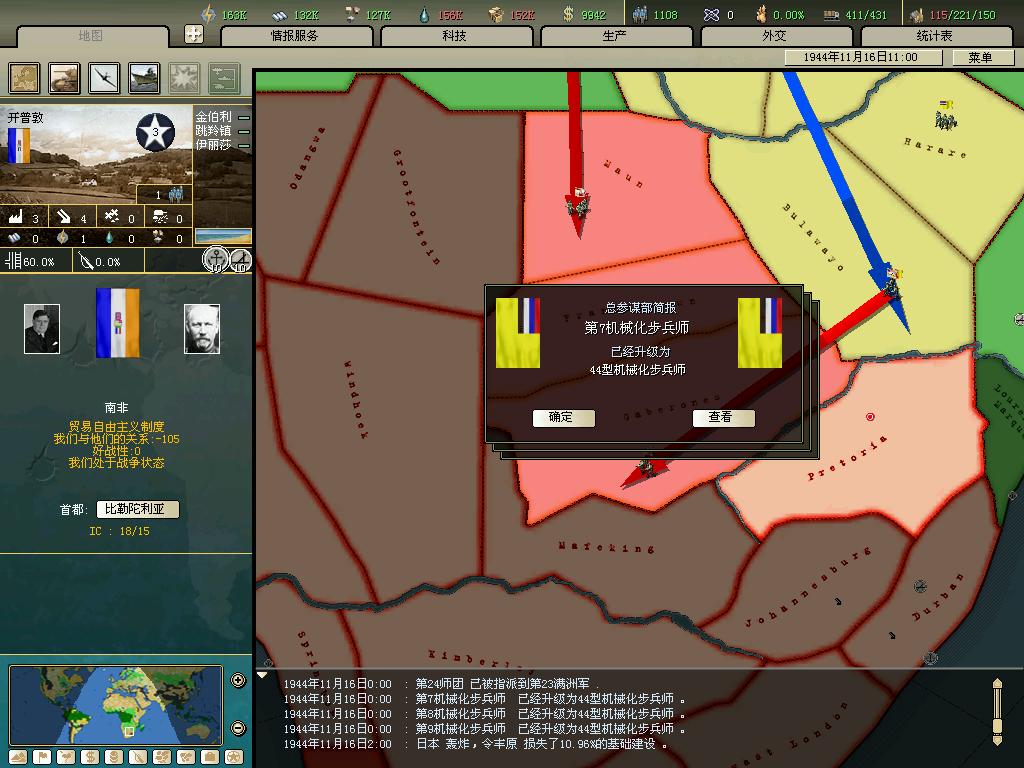Viewport: 1024px width, 768px height.
Task: Open the naval units warship icon
Action: (144, 78)
